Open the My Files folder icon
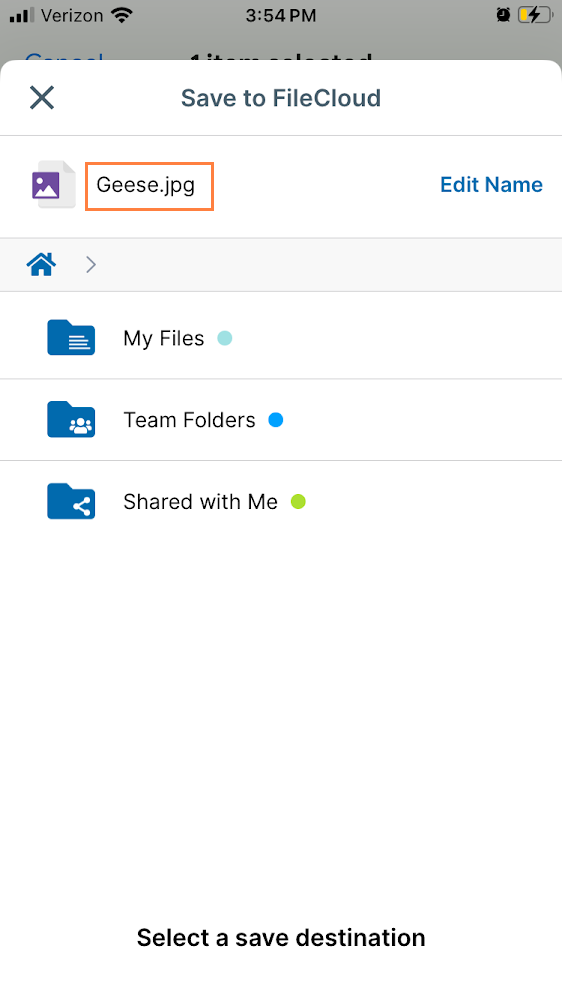 coord(71,337)
